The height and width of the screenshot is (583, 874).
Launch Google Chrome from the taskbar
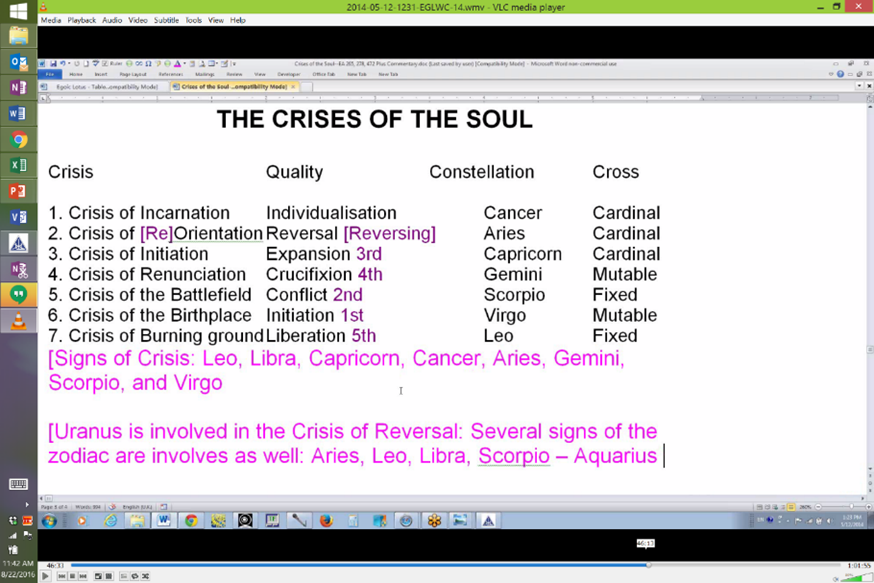[18, 140]
